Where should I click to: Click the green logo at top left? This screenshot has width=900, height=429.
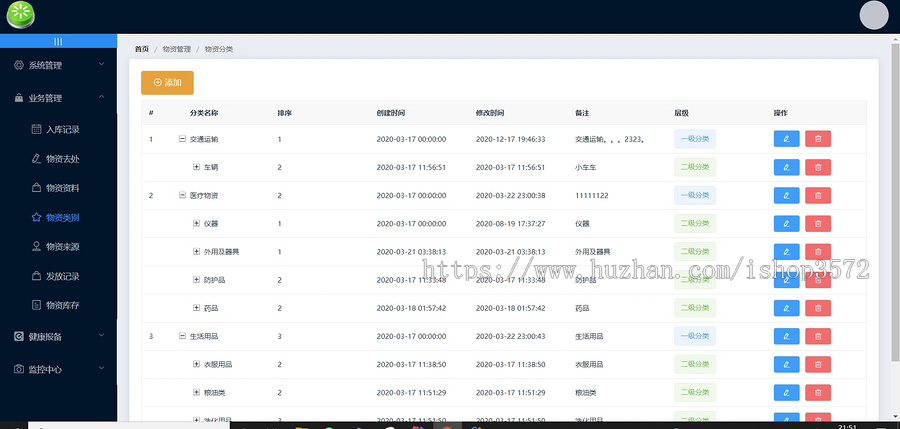click(21, 15)
